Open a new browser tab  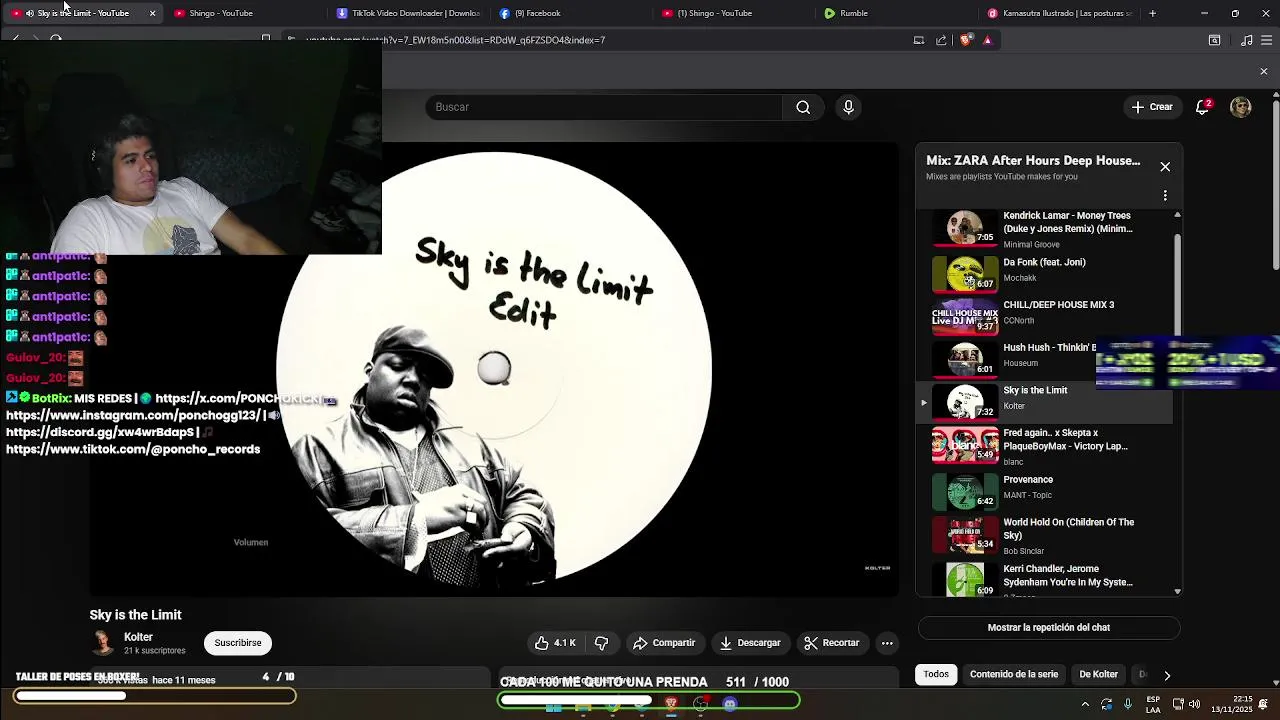(x=1152, y=13)
